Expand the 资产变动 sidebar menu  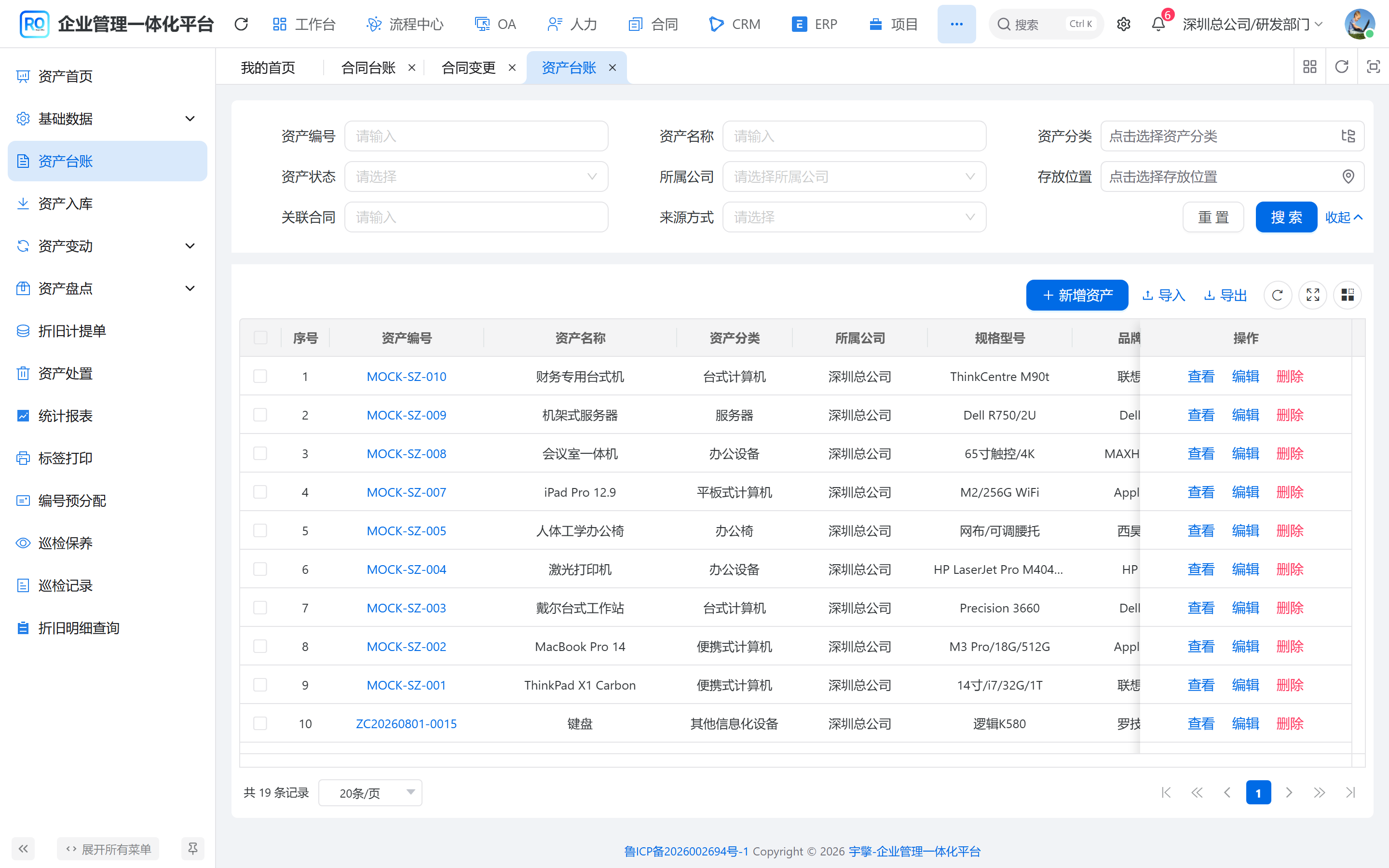coord(108,246)
